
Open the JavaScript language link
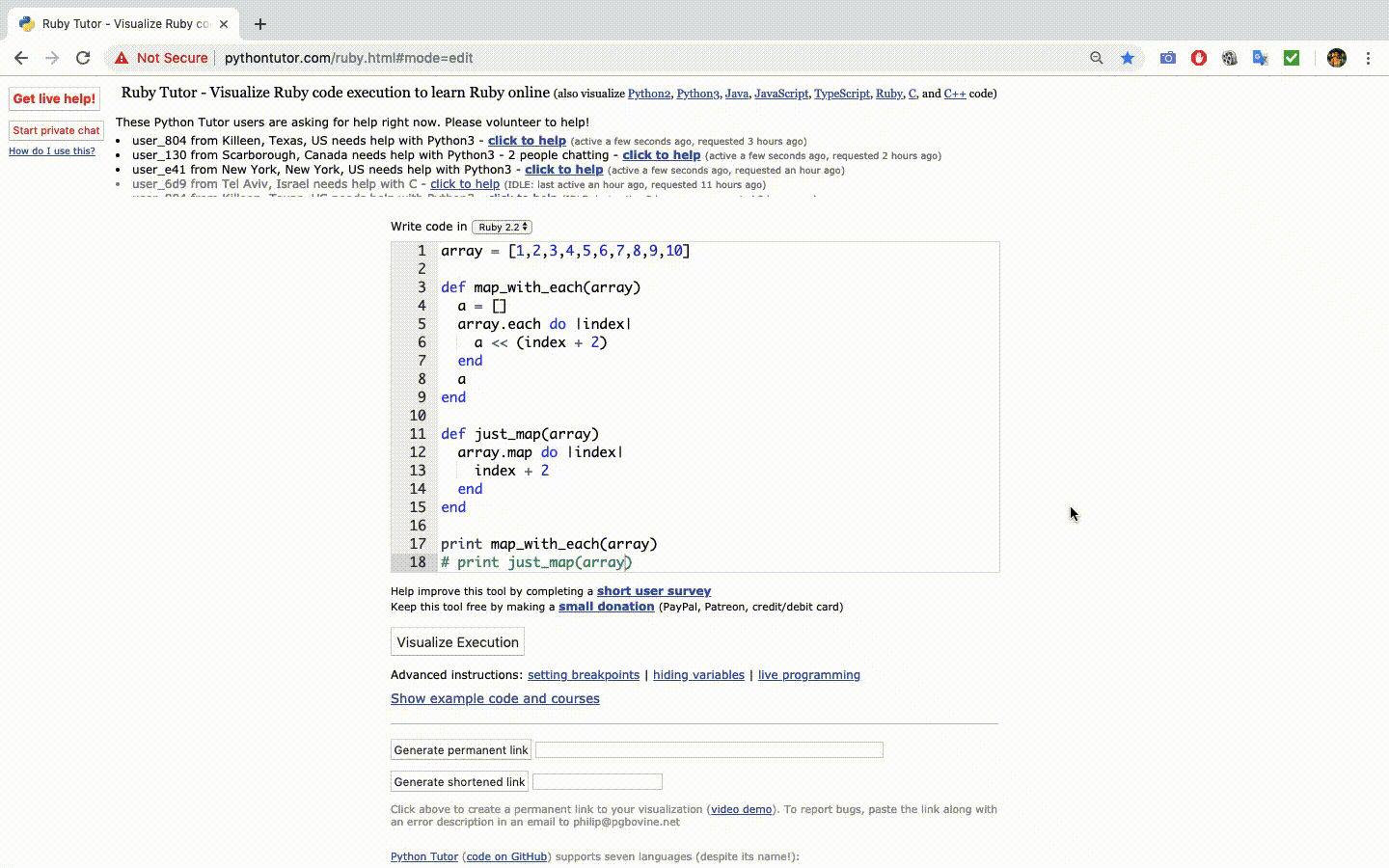781,94
